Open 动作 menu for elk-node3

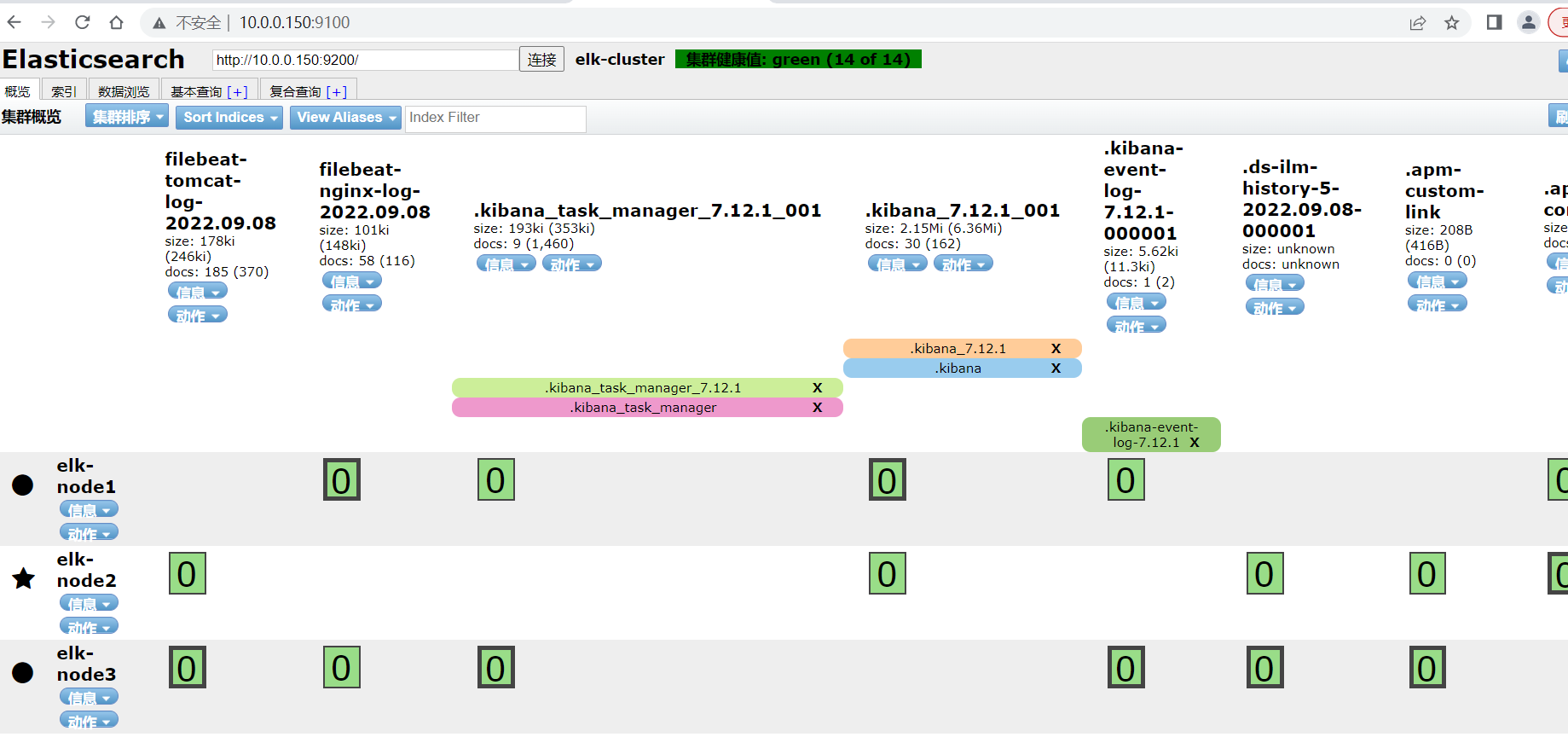89,721
